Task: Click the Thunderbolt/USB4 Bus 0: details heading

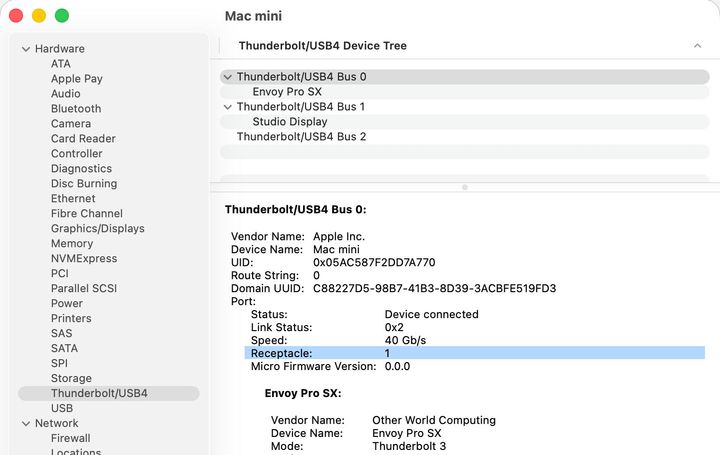Action: pyautogui.click(x=296, y=210)
